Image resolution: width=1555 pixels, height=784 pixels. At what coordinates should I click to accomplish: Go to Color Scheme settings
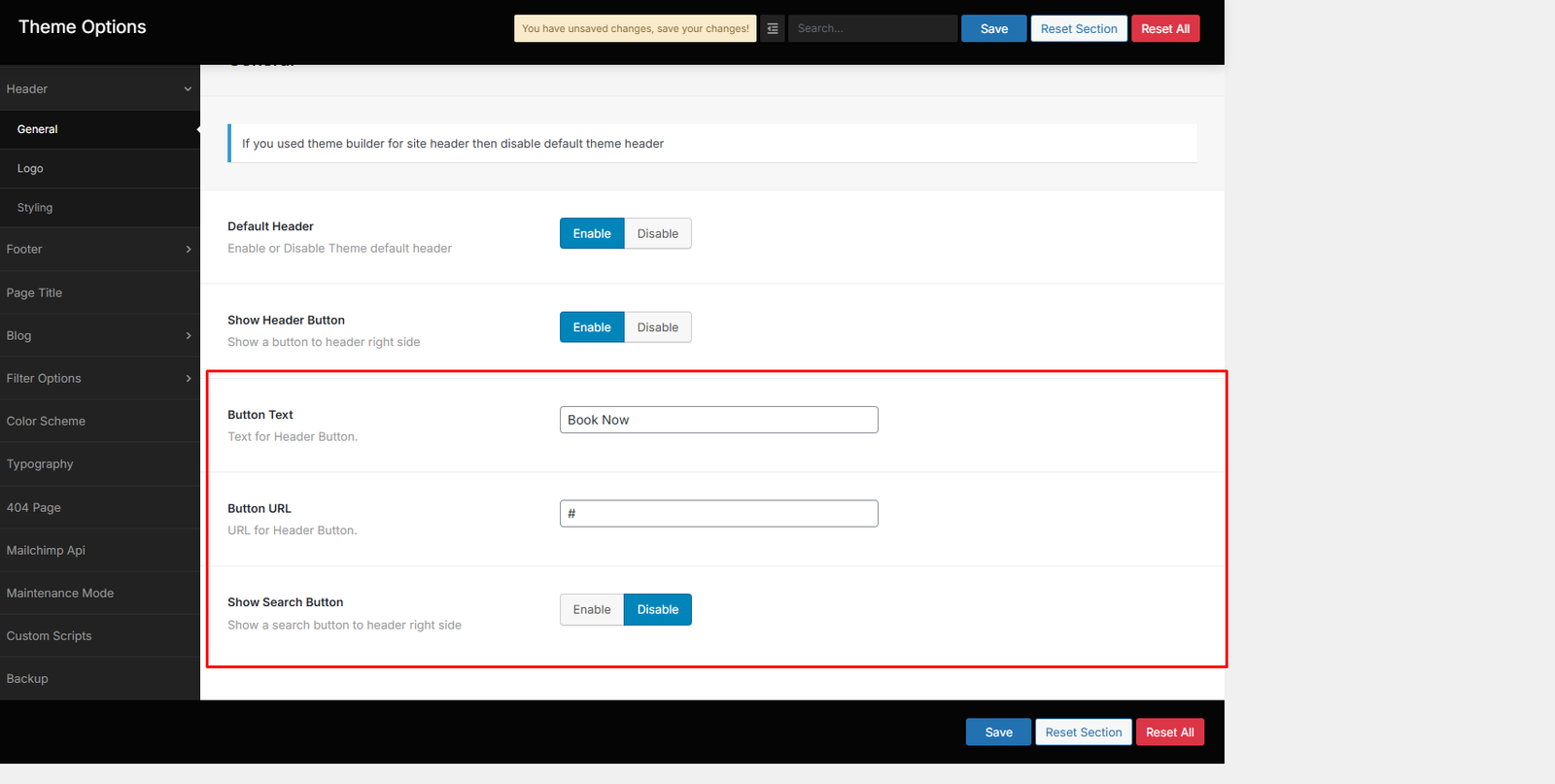click(46, 422)
